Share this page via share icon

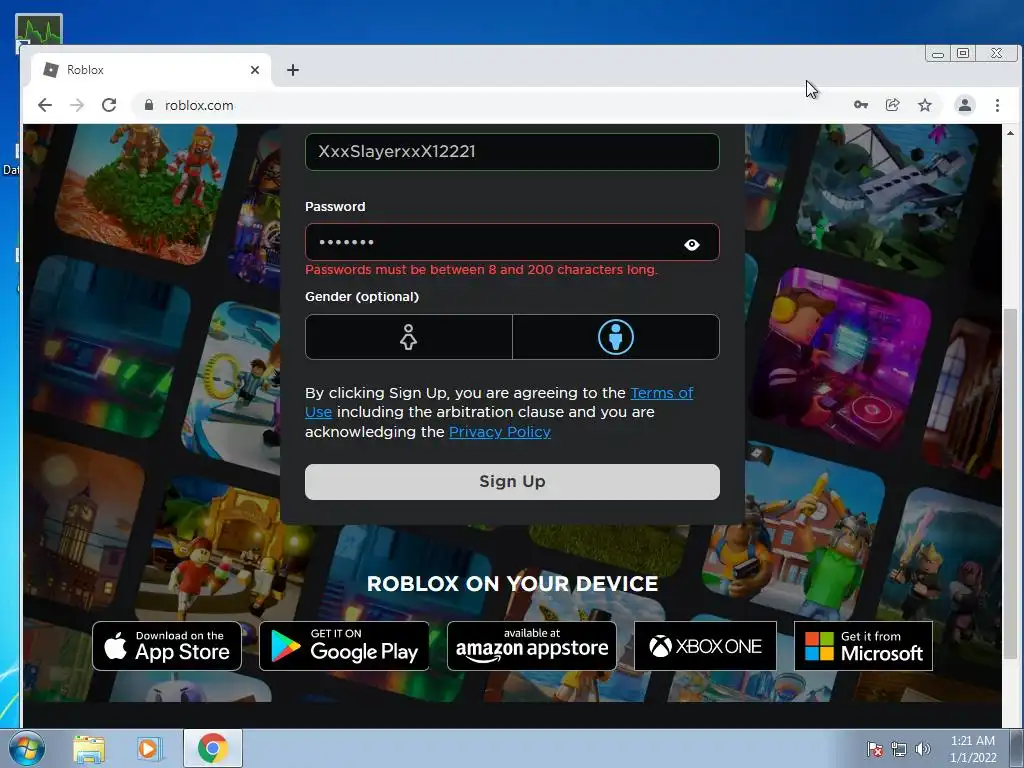pos(893,105)
